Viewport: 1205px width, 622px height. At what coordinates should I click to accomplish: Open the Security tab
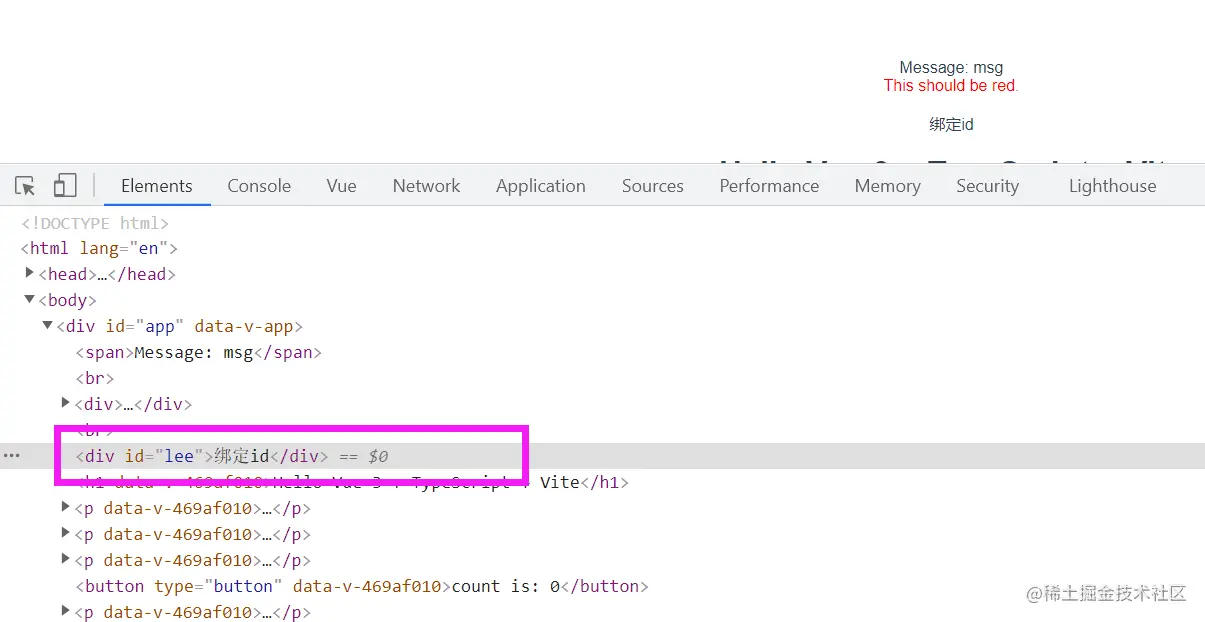point(987,186)
